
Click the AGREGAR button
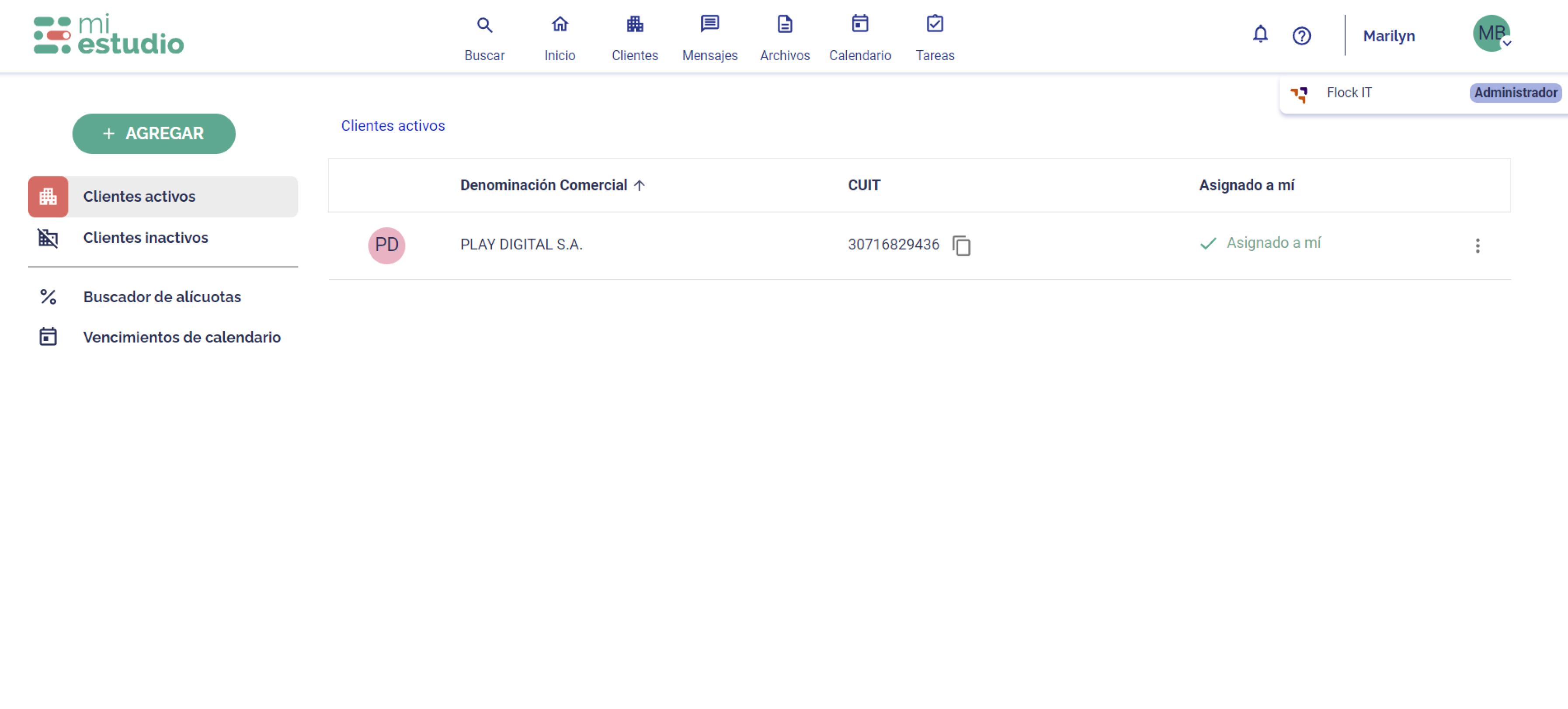[154, 134]
